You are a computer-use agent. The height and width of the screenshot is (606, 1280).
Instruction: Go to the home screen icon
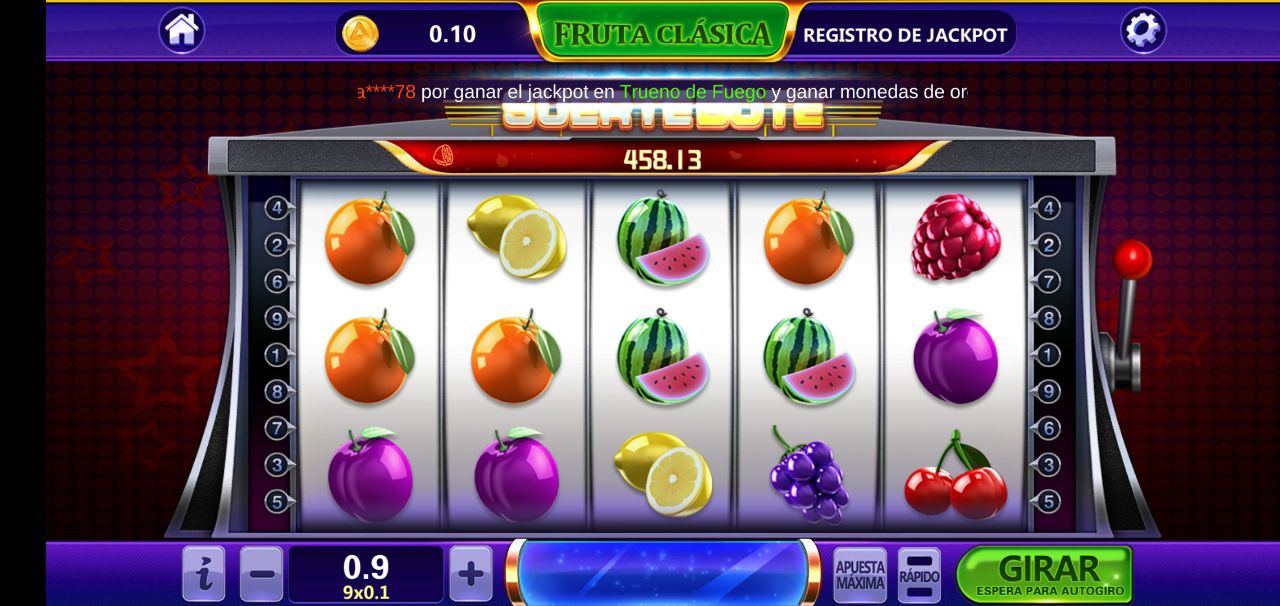point(181,31)
